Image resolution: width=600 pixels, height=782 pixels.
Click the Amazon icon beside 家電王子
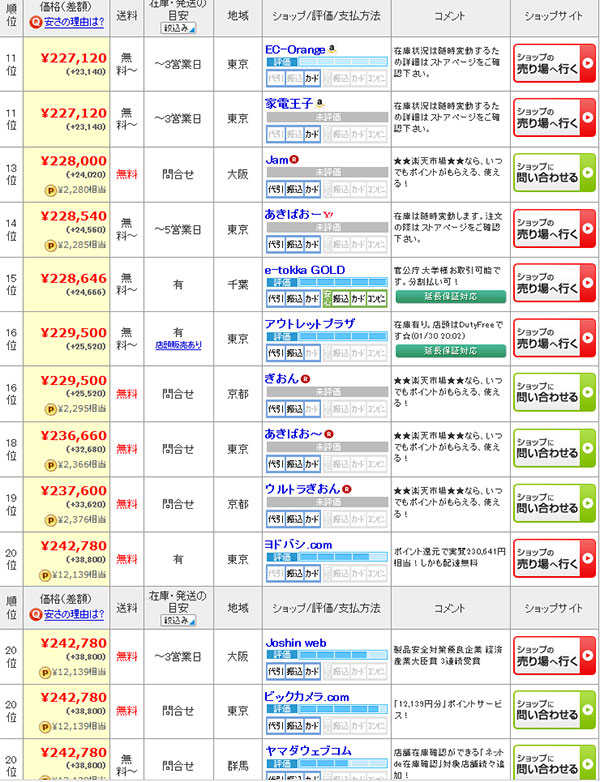click(320, 104)
